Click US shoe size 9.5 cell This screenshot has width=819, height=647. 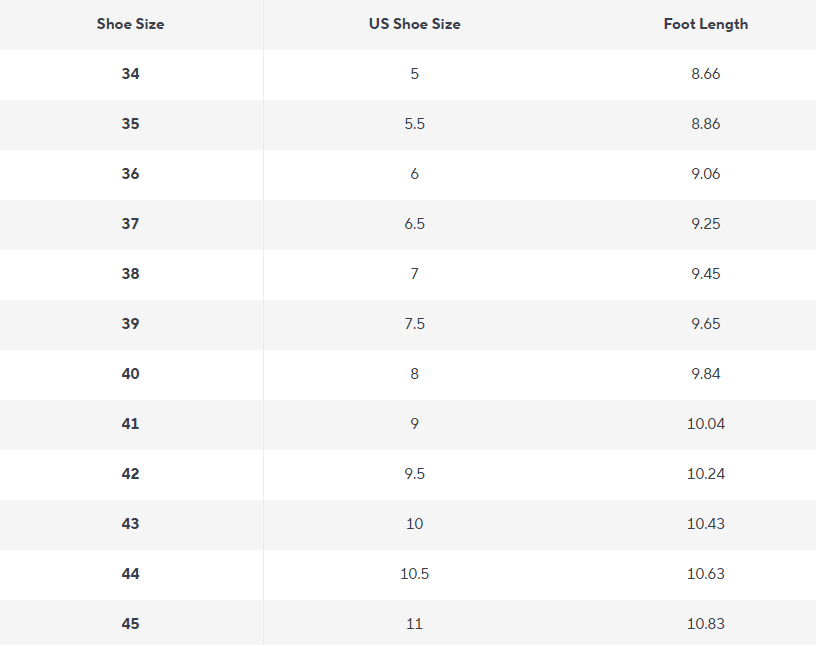[x=415, y=474]
